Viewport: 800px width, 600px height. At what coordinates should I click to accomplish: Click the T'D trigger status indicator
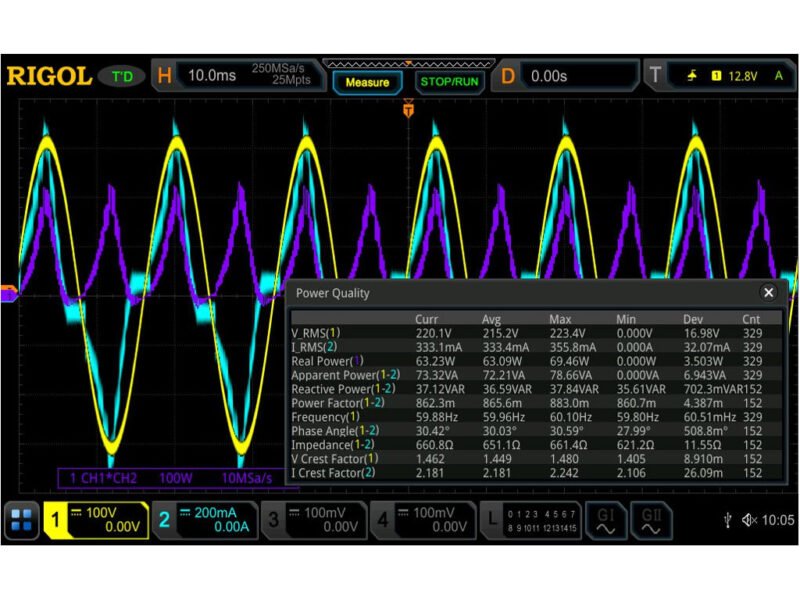click(122, 77)
